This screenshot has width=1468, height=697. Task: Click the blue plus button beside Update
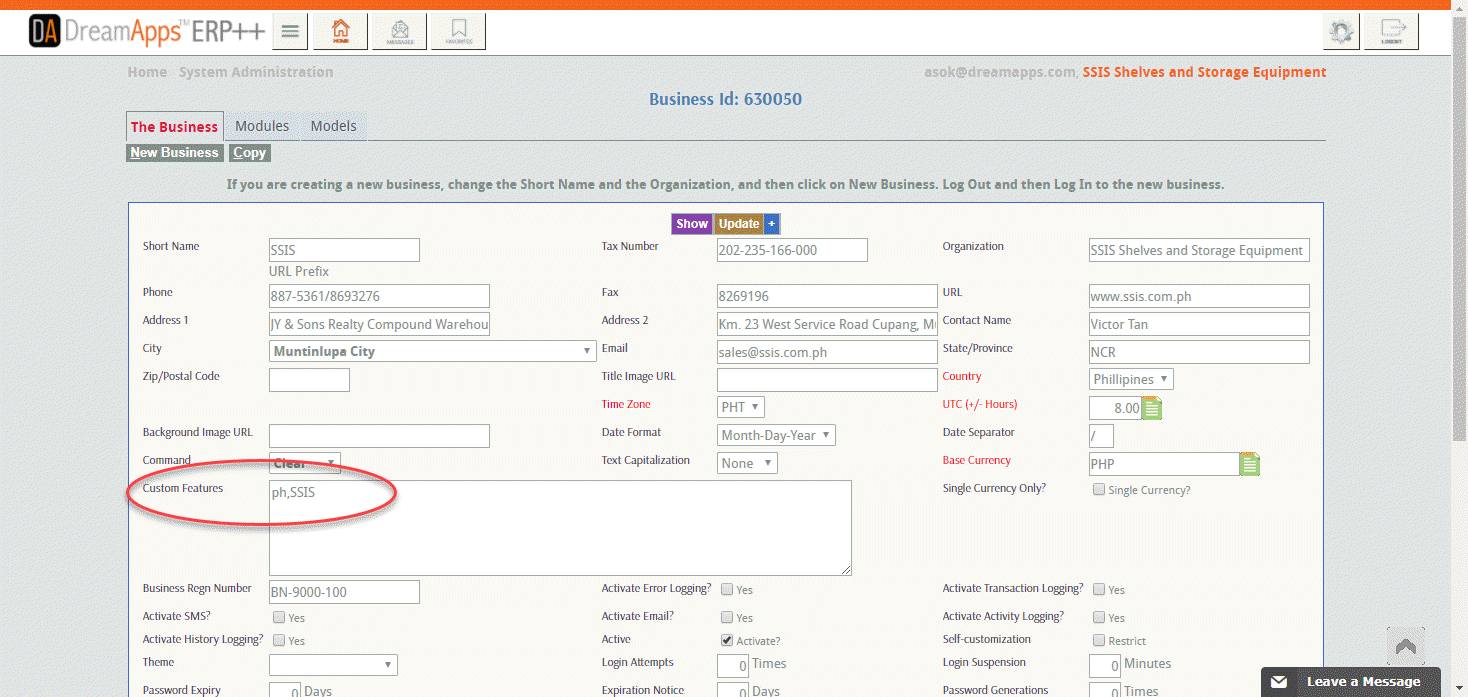click(771, 224)
